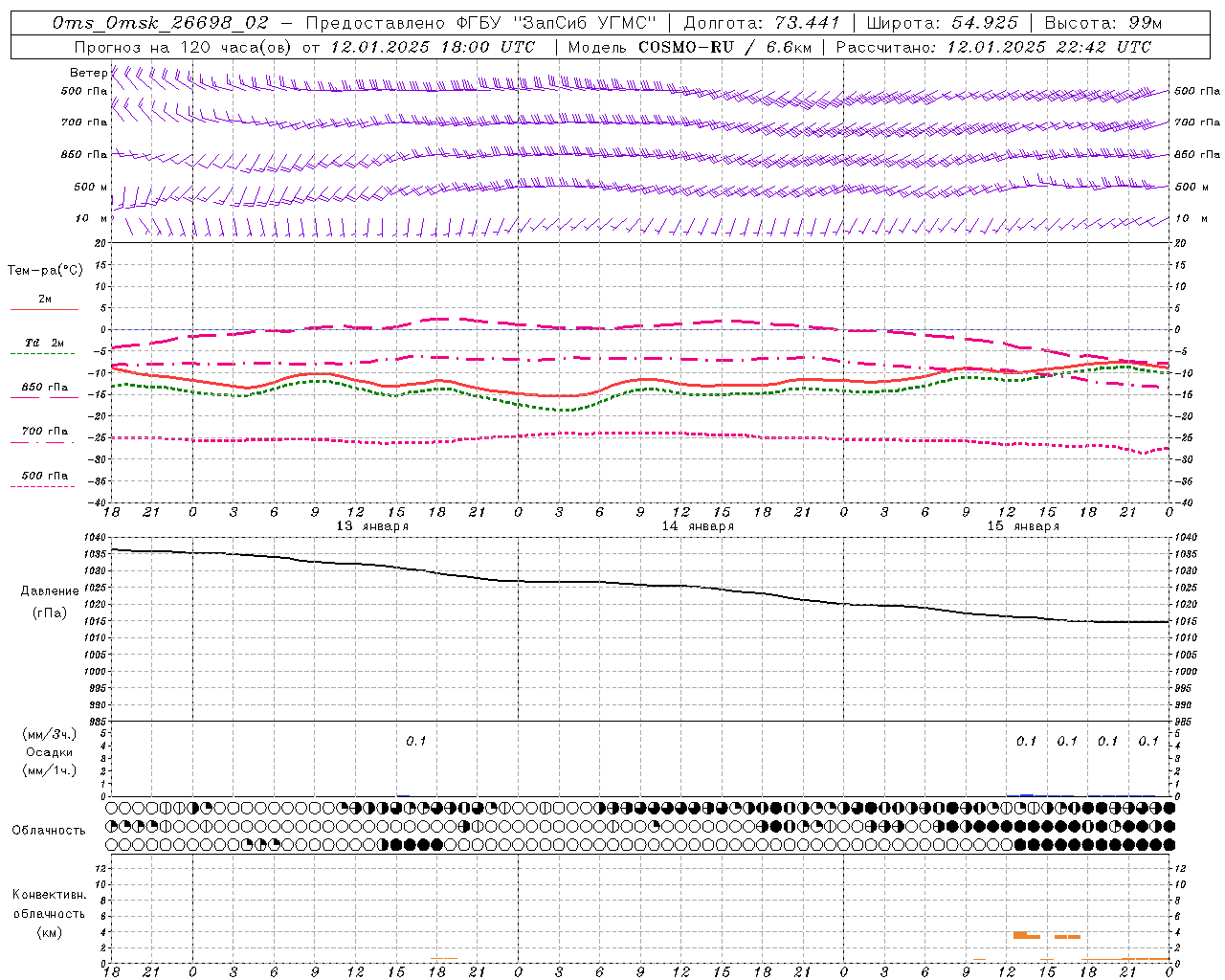Click the 13 января date label

pyautogui.click(x=372, y=526)
